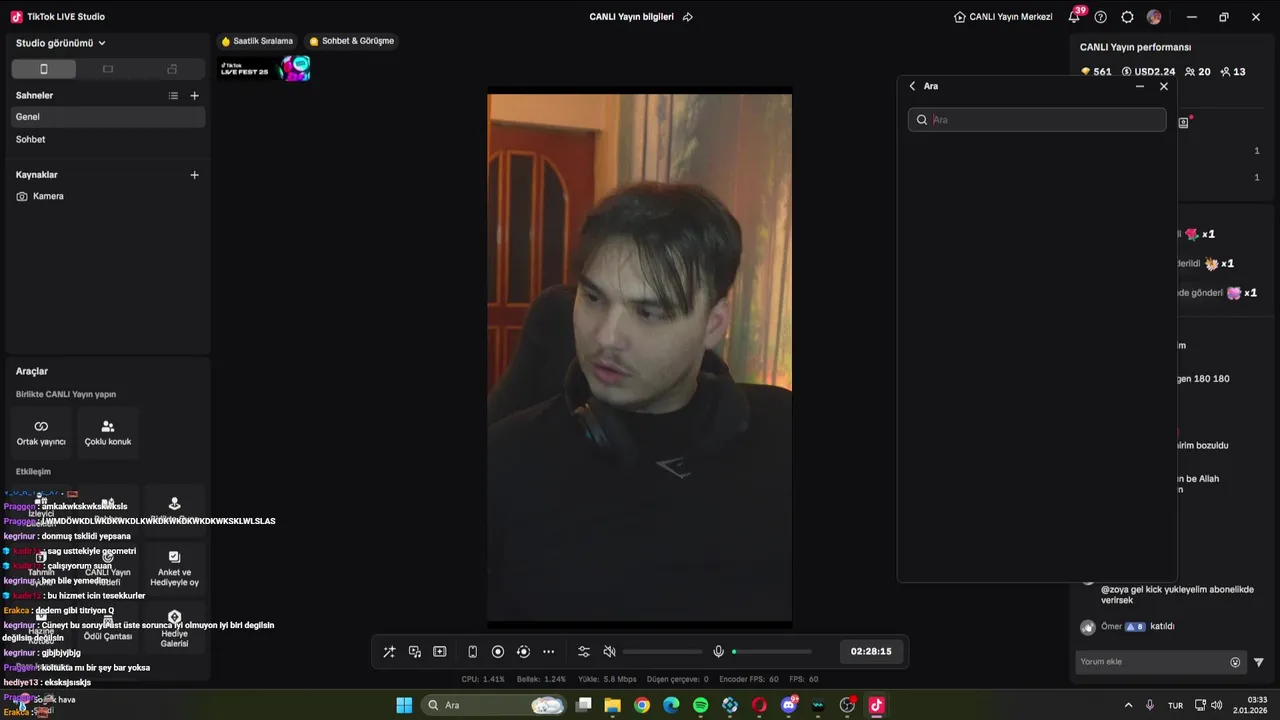Click the phone orientation icon in control bar
This screenshot has height=720, width=1280.
(x=473, y=652)
